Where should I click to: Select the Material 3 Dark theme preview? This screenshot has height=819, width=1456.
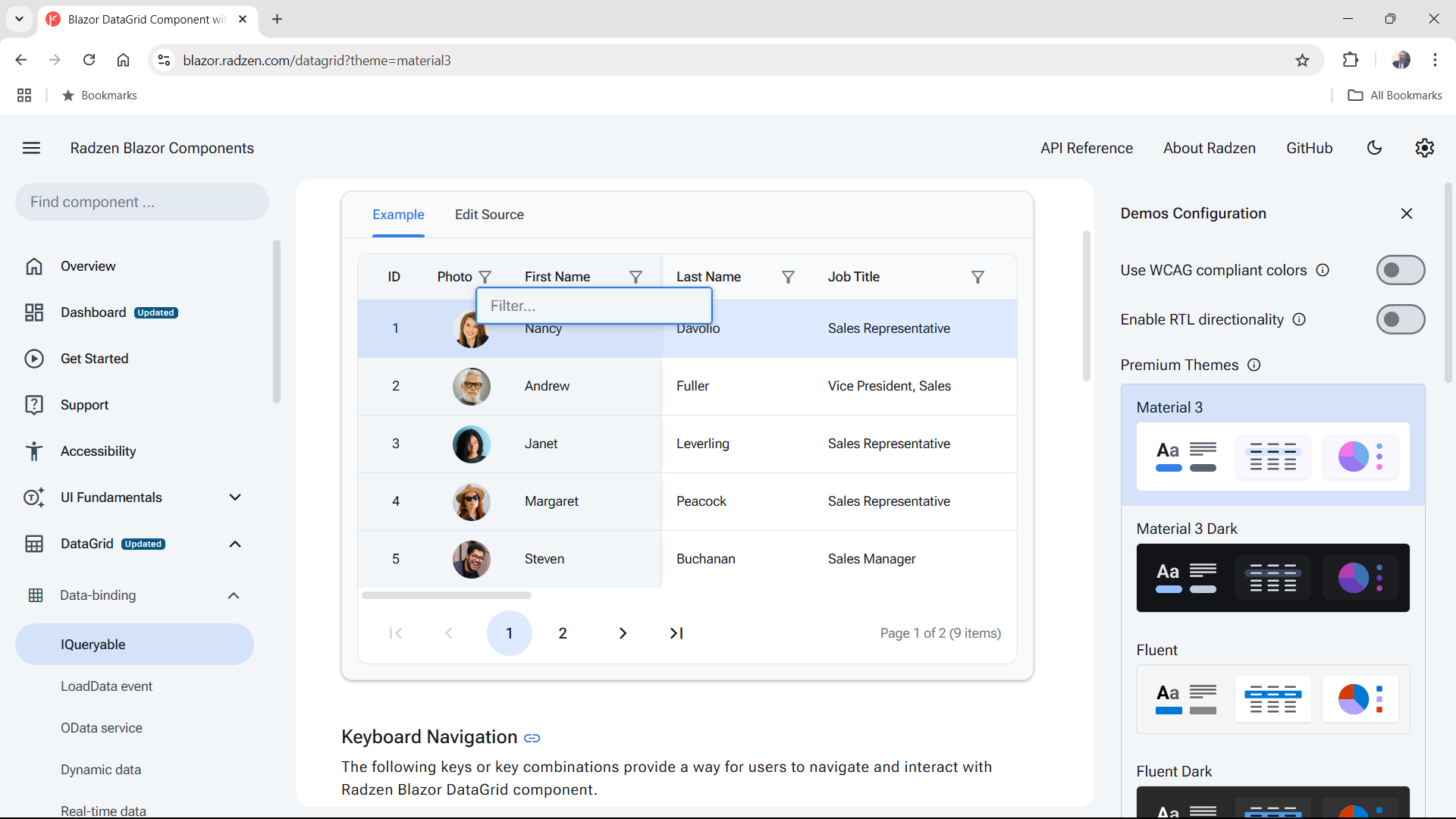(1272, 578)
